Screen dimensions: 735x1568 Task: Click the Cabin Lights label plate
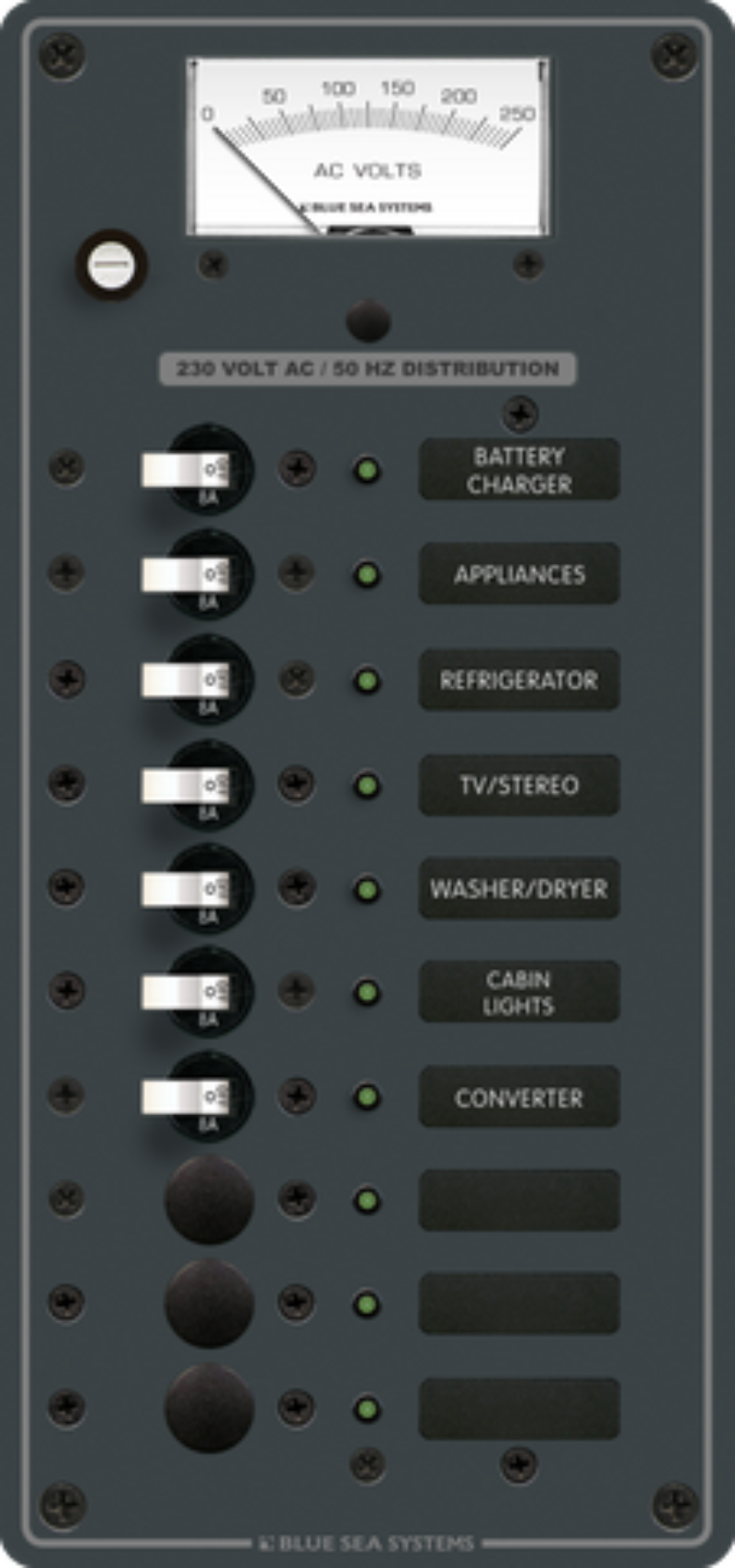pos(519,992)
